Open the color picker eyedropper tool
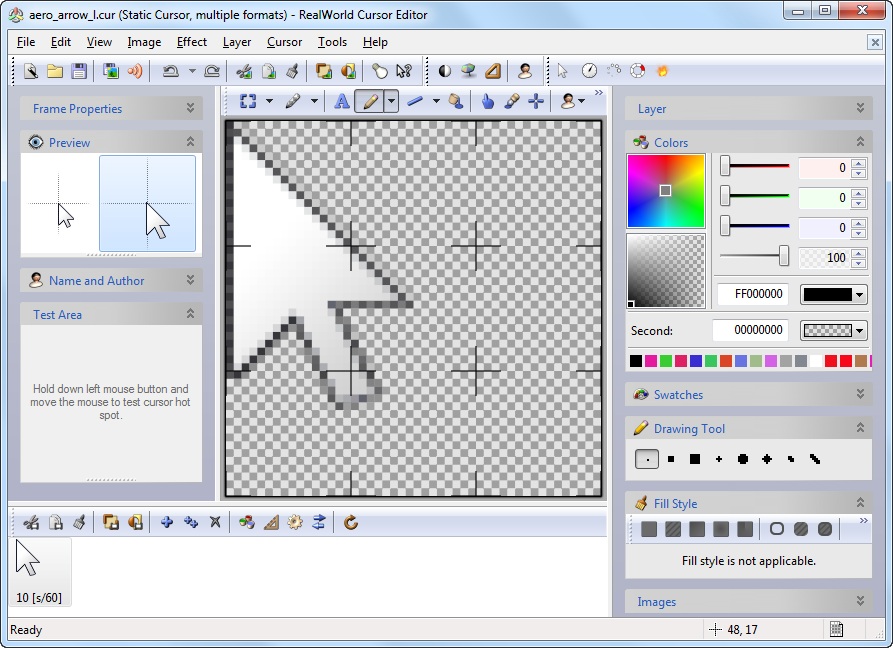Screen dimensions: 893x648 tap(511, 101)
